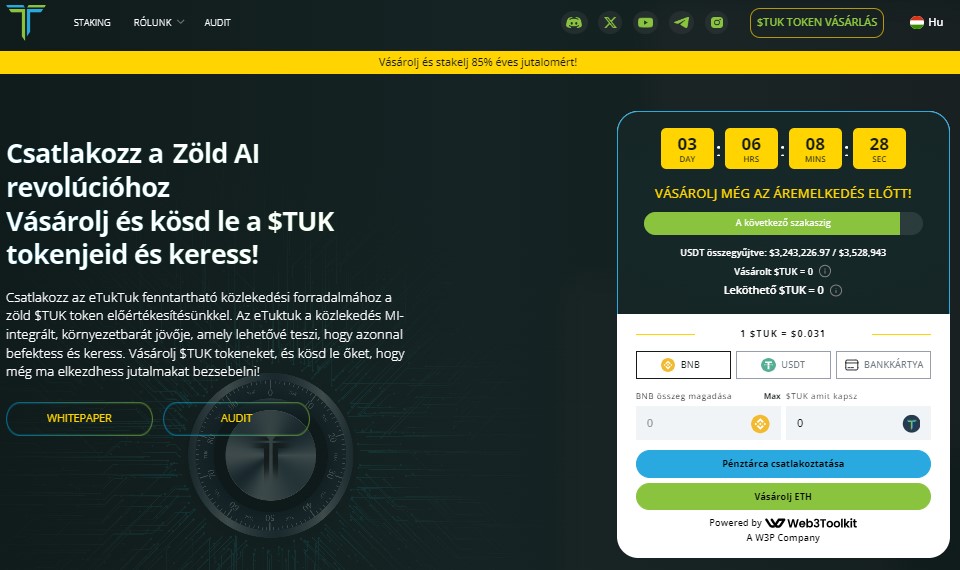Open the X (Twitter) social icon
960x570 pixels.
610,22
